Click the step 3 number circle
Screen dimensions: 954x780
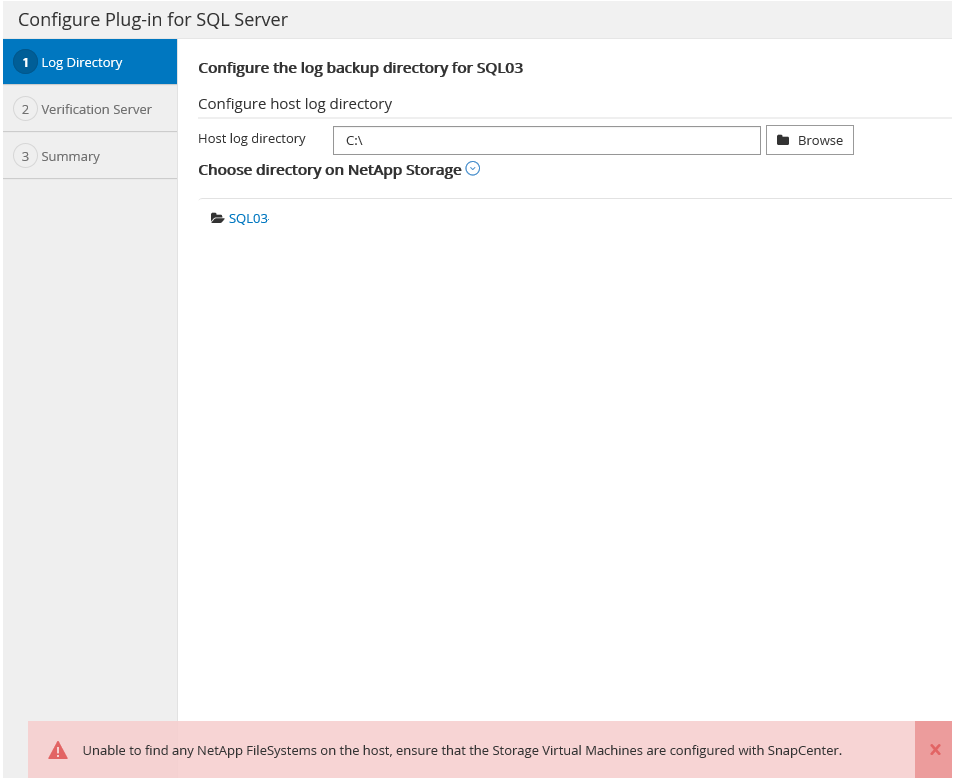click(25, 156)
